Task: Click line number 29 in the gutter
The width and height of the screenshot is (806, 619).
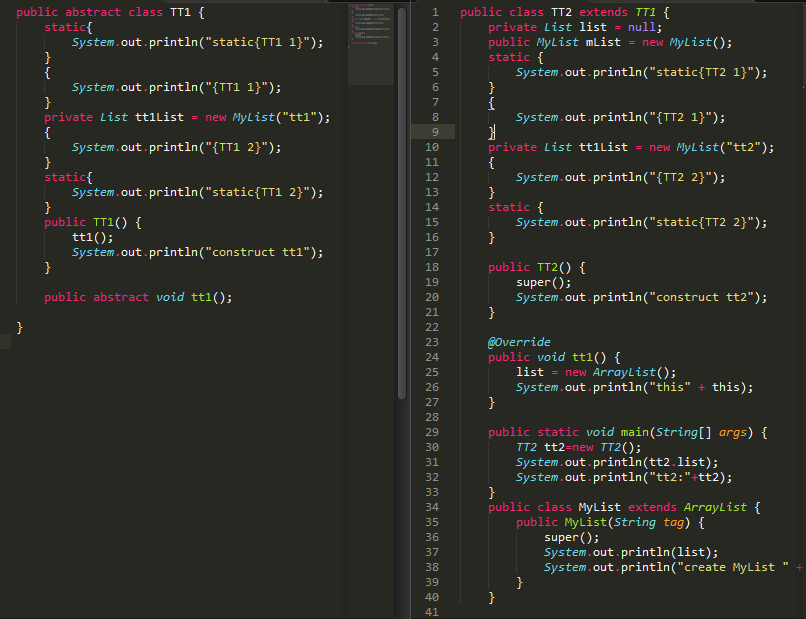Action: [432, 432]
